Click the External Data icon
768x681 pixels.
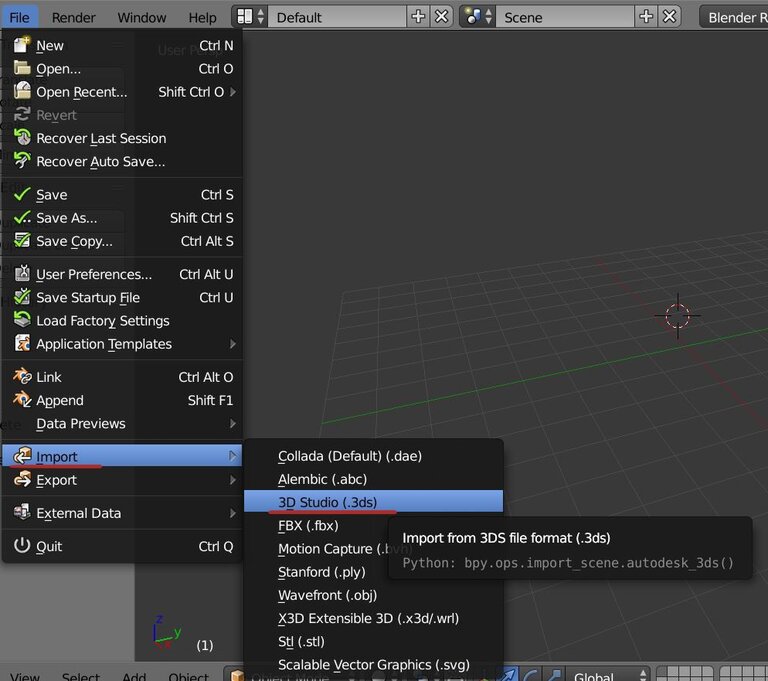22,512
